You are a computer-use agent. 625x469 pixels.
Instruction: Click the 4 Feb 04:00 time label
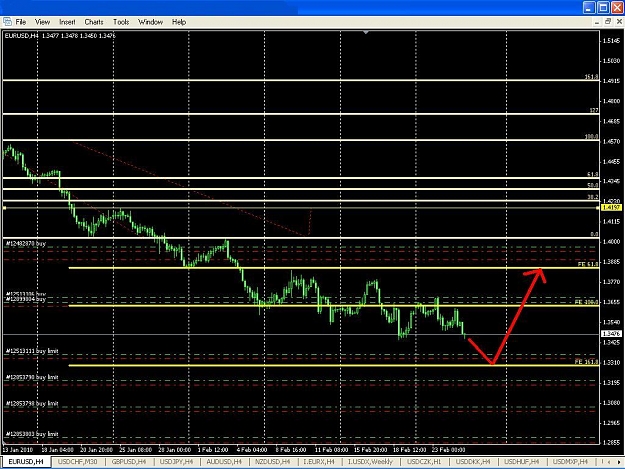(252, 449)
